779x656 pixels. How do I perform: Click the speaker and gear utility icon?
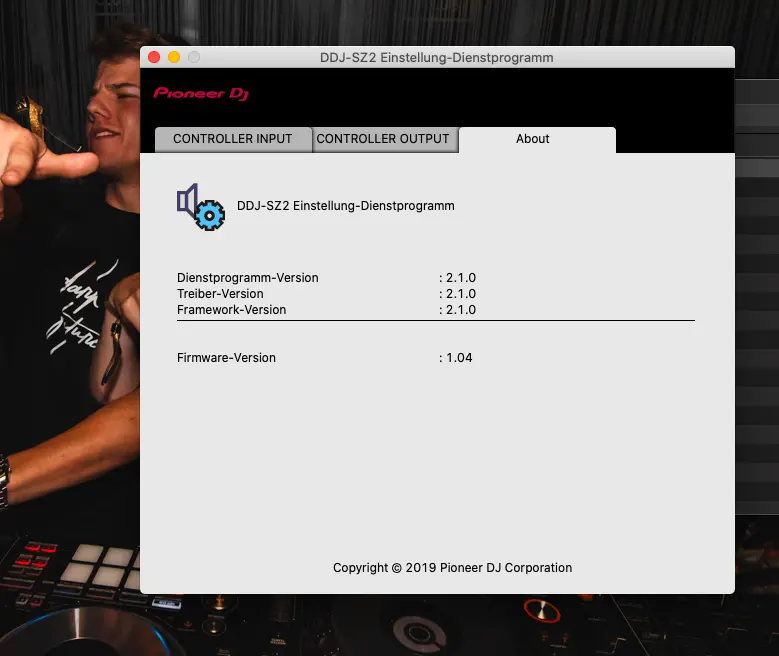coord(201,207)
